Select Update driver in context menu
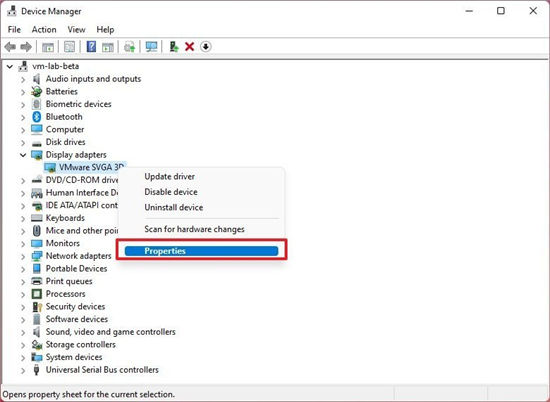The height and width of the screenshot is (402, 550). pyautogui.click(x=169, y=176)
